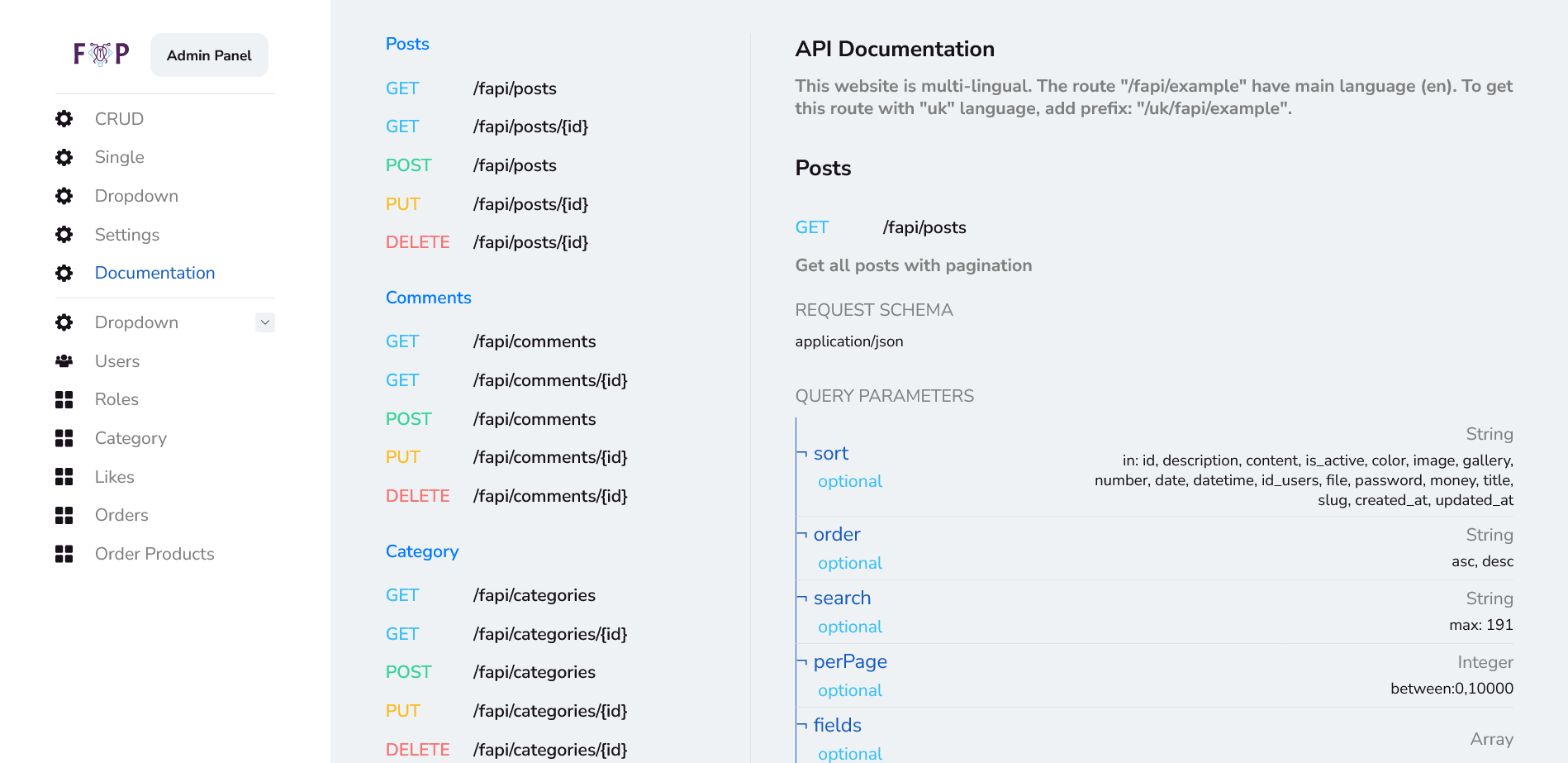Open POST /fapi/comments endpoint

click(x=491, y=419)
